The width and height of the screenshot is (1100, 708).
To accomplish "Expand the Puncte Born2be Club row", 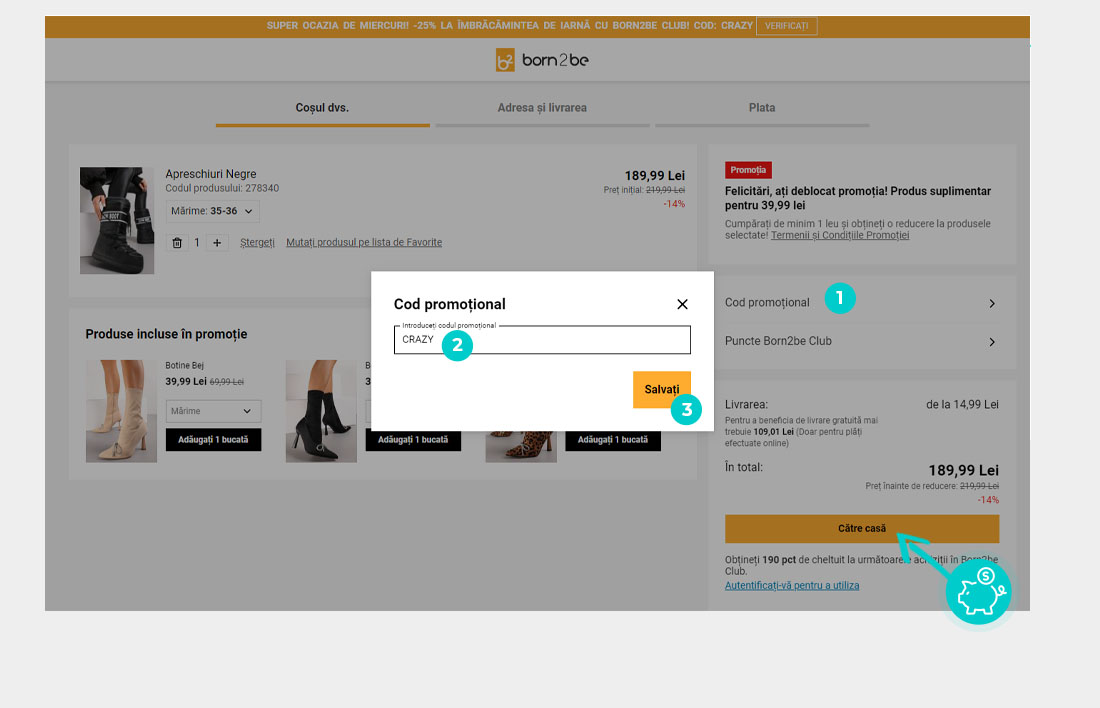I will point(860,342).
